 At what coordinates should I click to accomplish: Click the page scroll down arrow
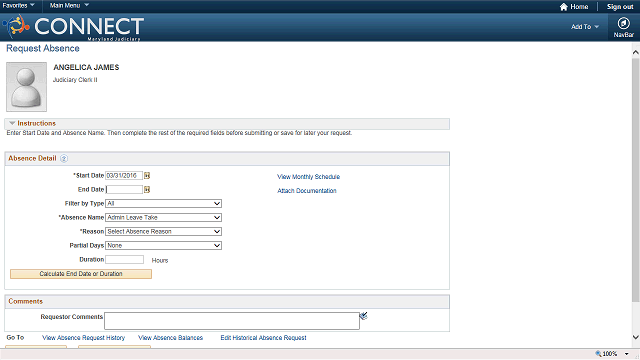click(x=636, y=337)
